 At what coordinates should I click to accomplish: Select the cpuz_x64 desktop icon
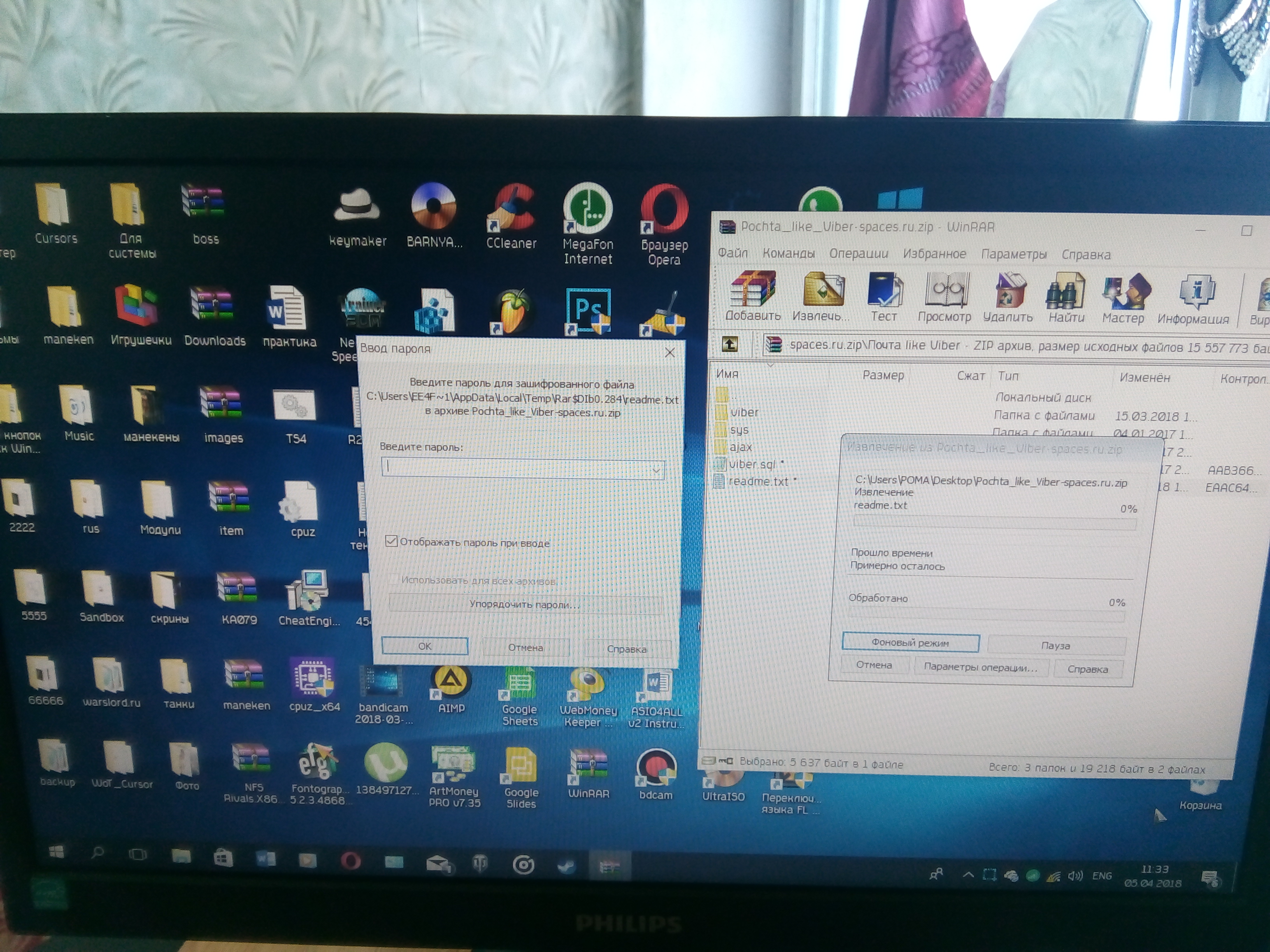pos(314,685)
